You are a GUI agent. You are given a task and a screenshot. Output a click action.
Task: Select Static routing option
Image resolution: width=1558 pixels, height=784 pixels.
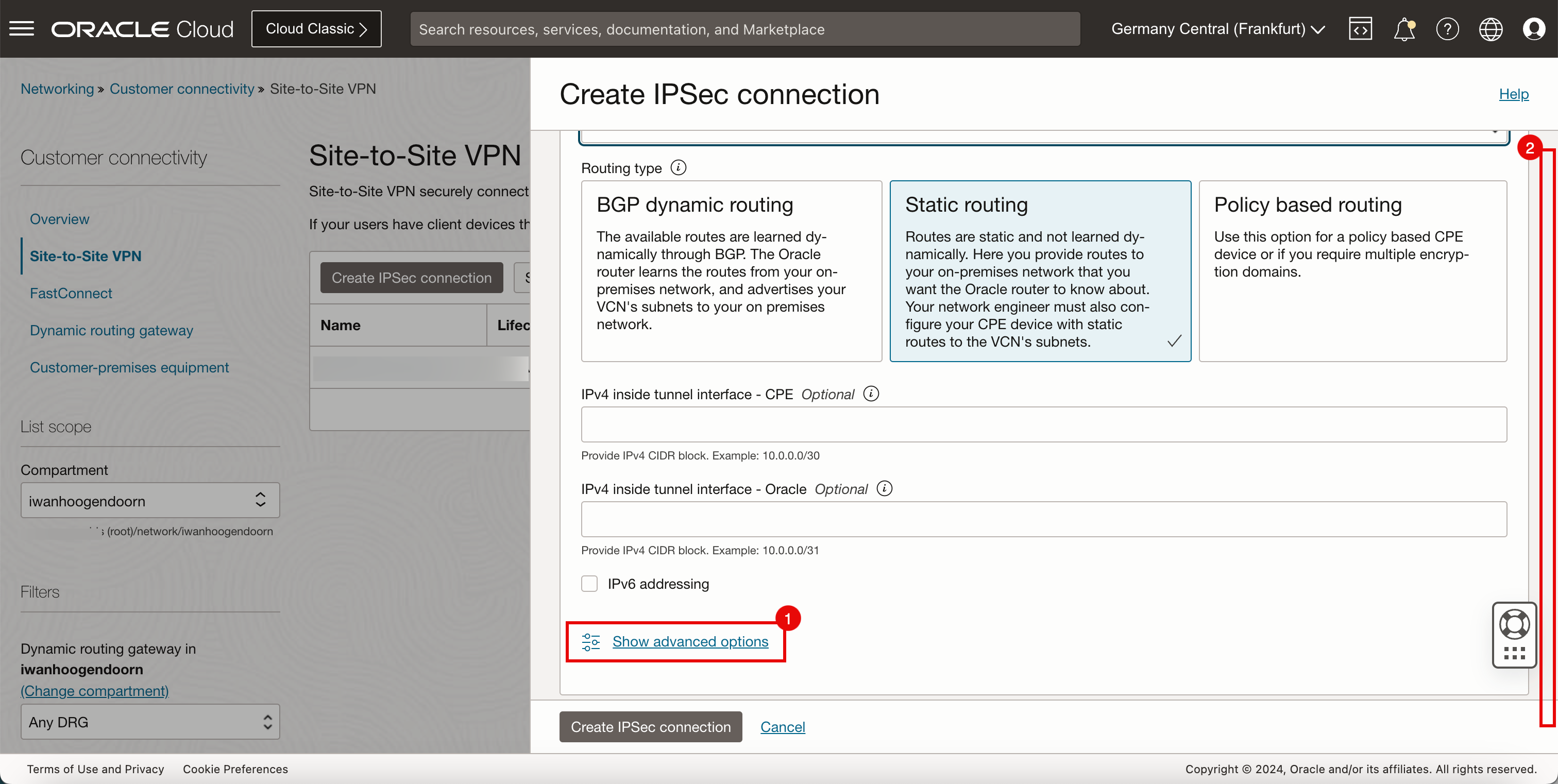click(x=1040, y=271)
